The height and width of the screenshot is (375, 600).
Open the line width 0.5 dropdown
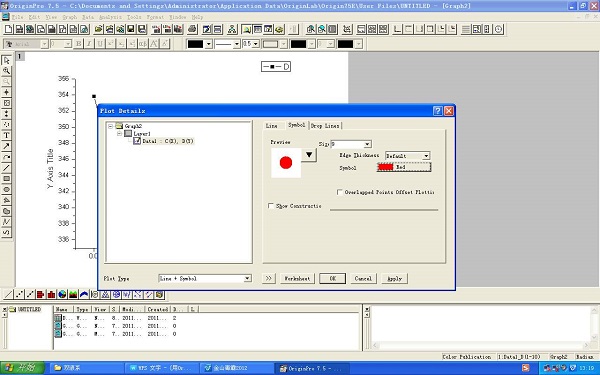click(256, 44)
